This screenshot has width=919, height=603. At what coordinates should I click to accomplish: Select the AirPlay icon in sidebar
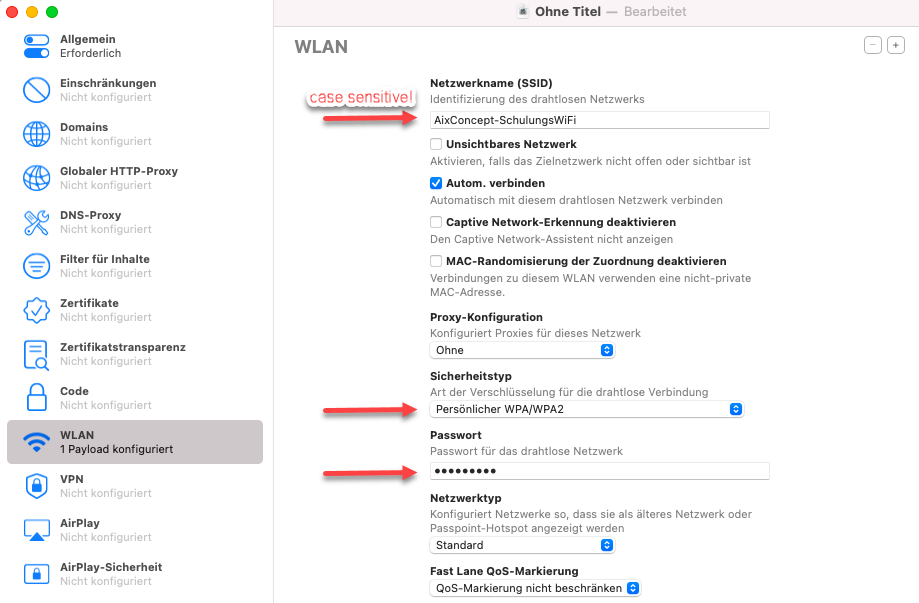point(37,530)
